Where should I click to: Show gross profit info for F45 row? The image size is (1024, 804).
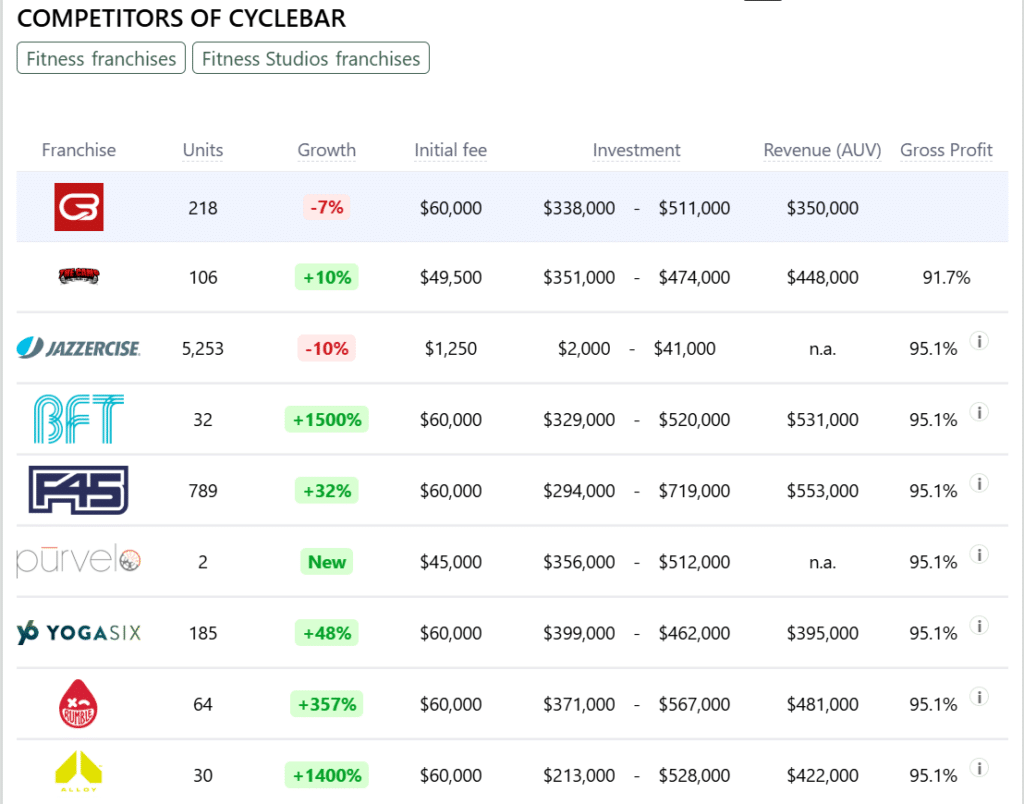click(x=978, y=483)
